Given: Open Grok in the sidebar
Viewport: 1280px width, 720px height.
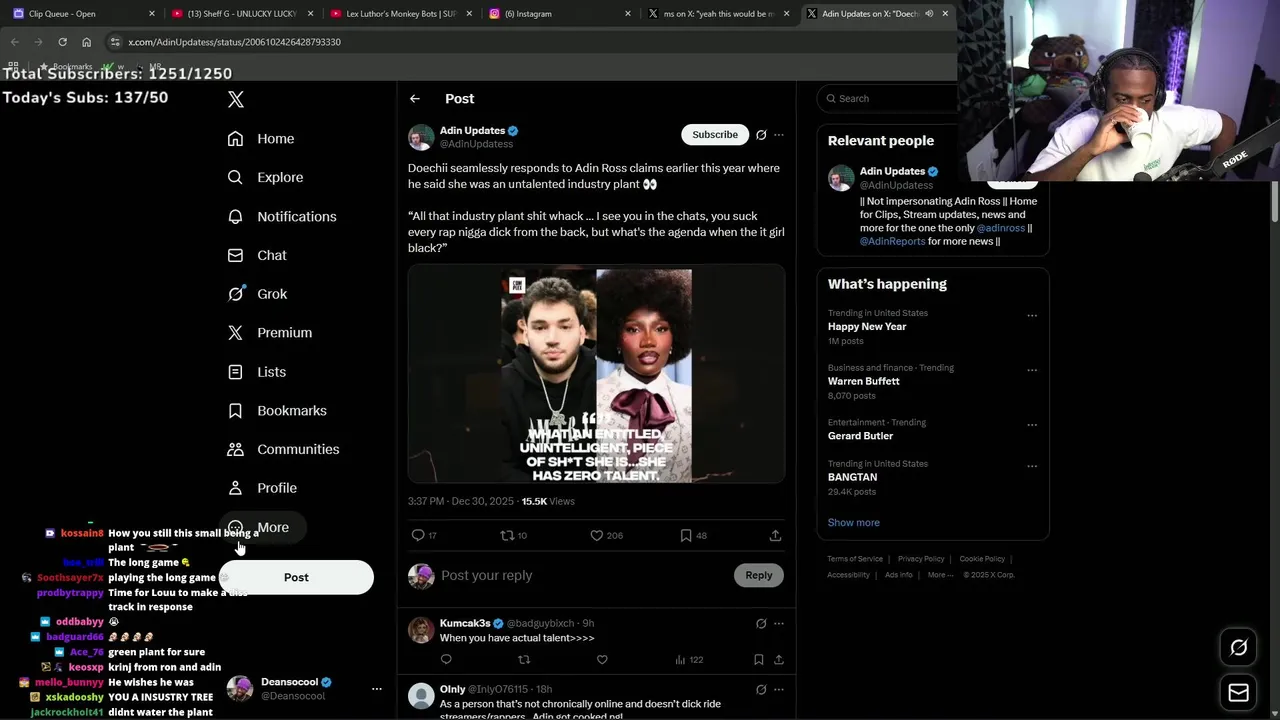Looking at the screenshot, I should pyautogui.click(x=257, y=294).
